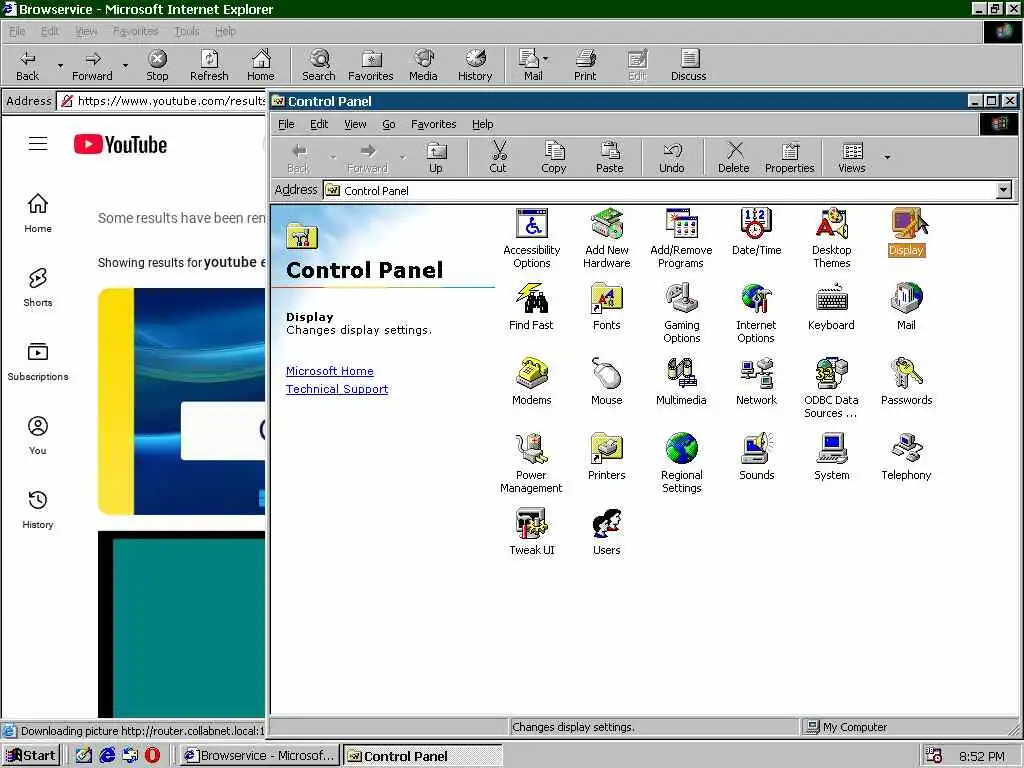Screen dimensions: 1024x768
Task: Open the YouTube hamburger menu
Action: tap(38, 144)
